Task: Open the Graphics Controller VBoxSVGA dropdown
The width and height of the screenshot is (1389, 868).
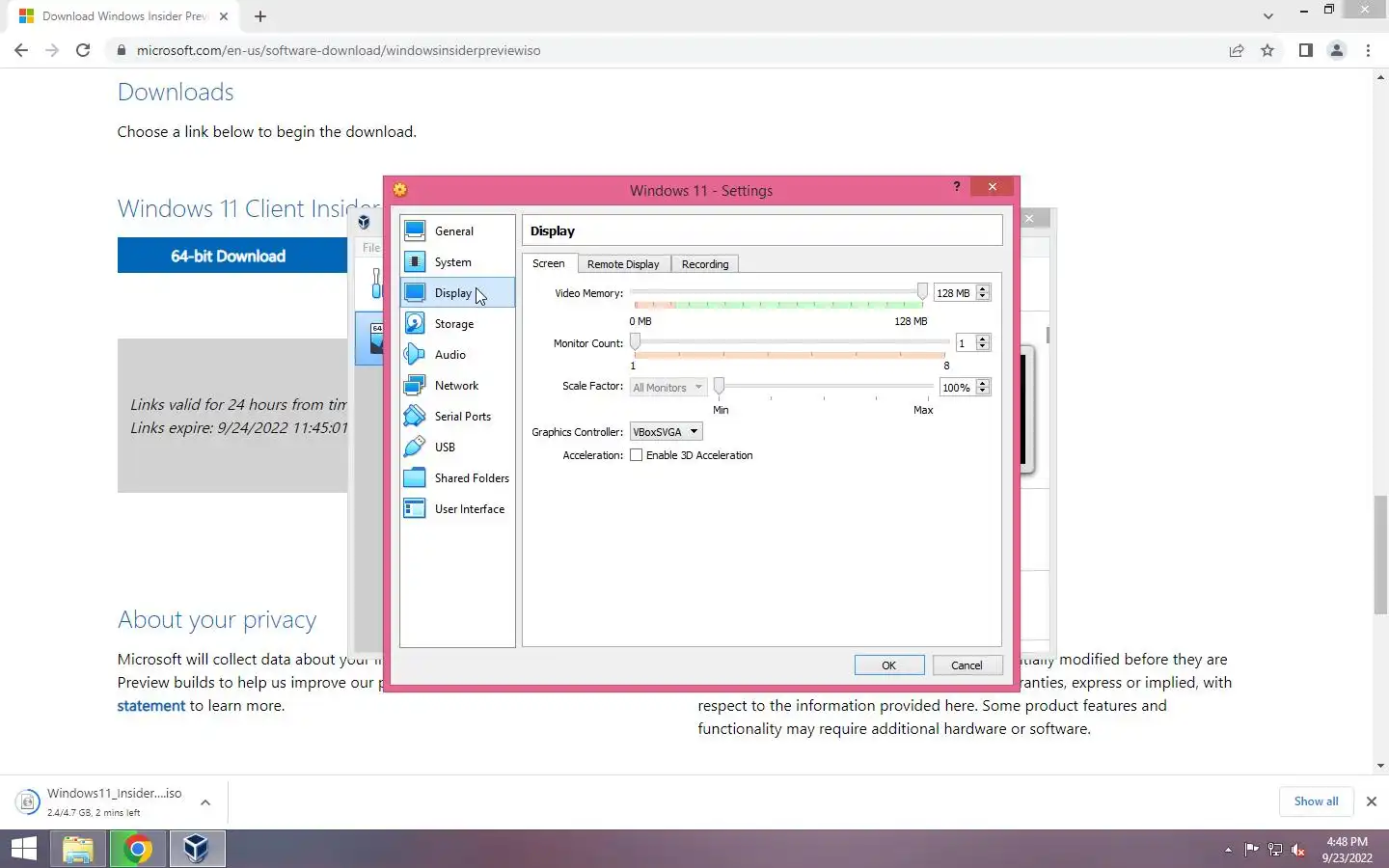Action: click(666, 432)
